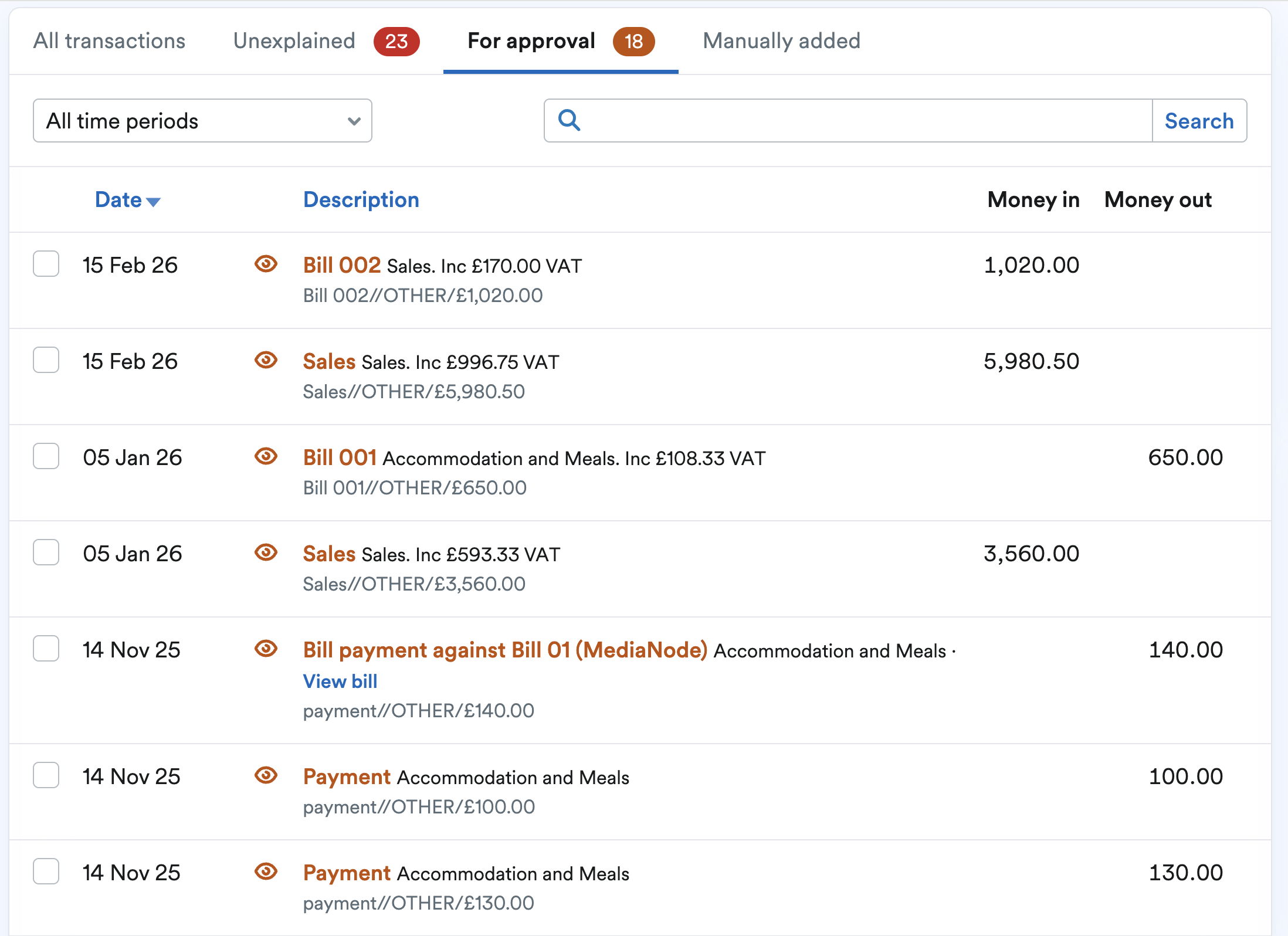This screenshot has height=936, width=1288.
Task: Click the eye icon for Payment £130.00 row
Action: click(x=266, y=872)
